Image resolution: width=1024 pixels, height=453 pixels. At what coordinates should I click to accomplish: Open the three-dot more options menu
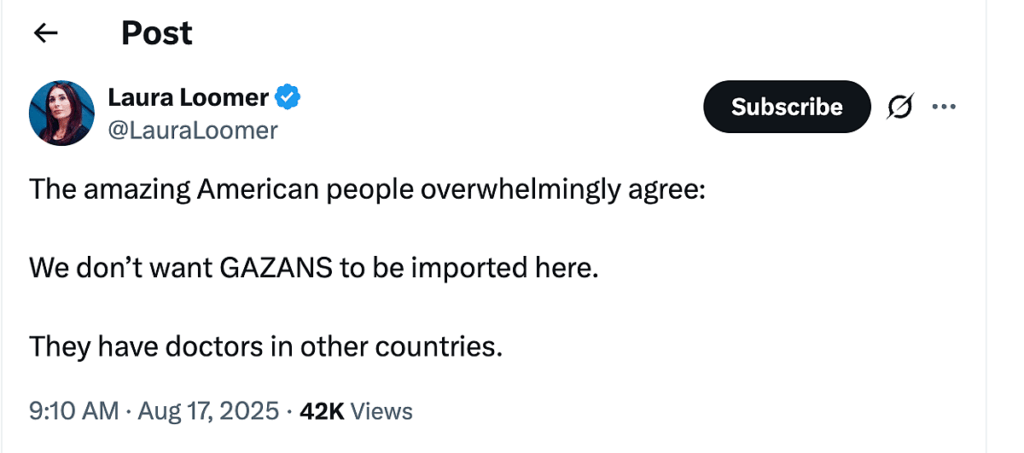(x=944, y=107)
